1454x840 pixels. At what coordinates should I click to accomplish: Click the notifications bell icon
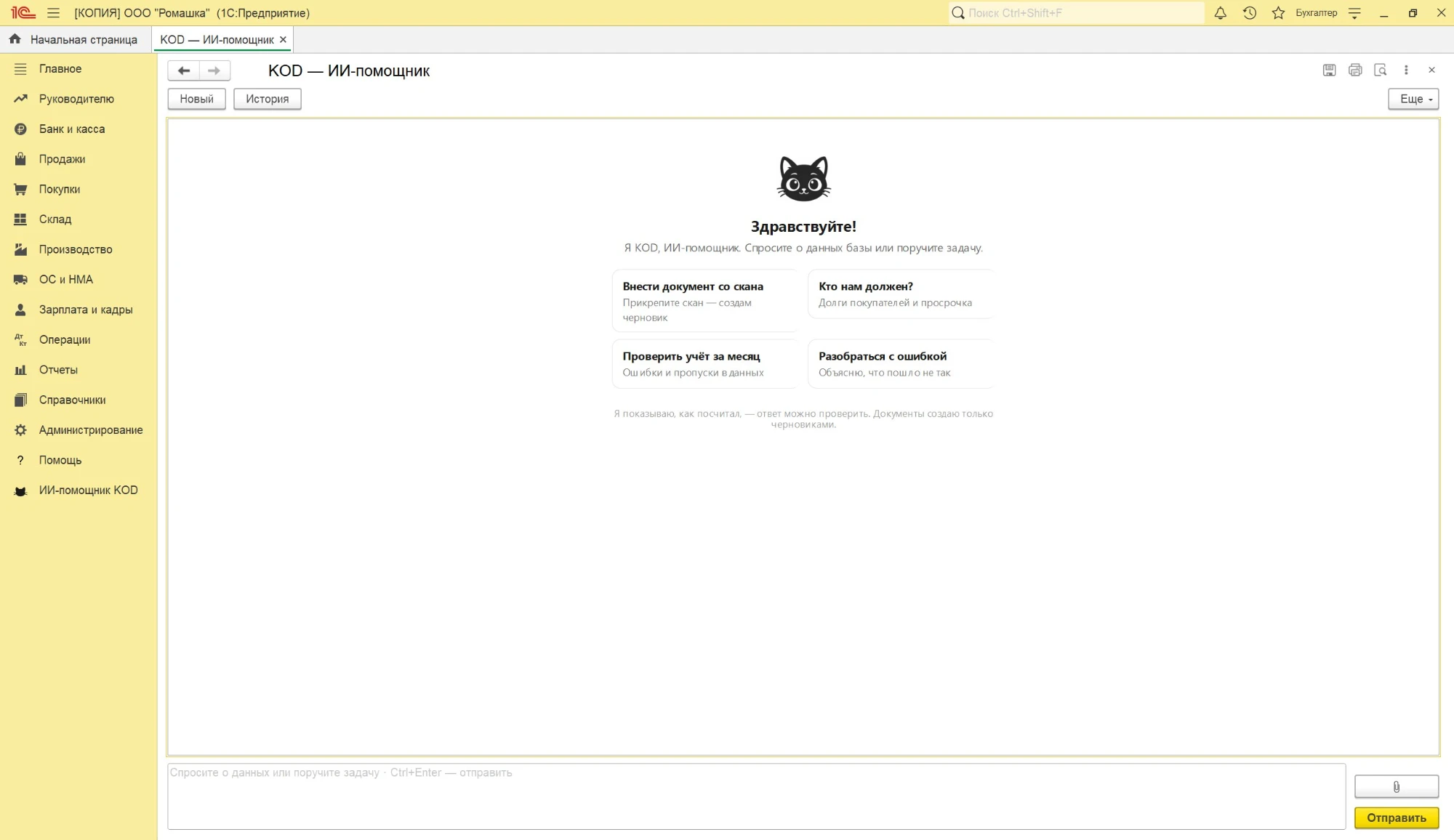click(1221, 13)
